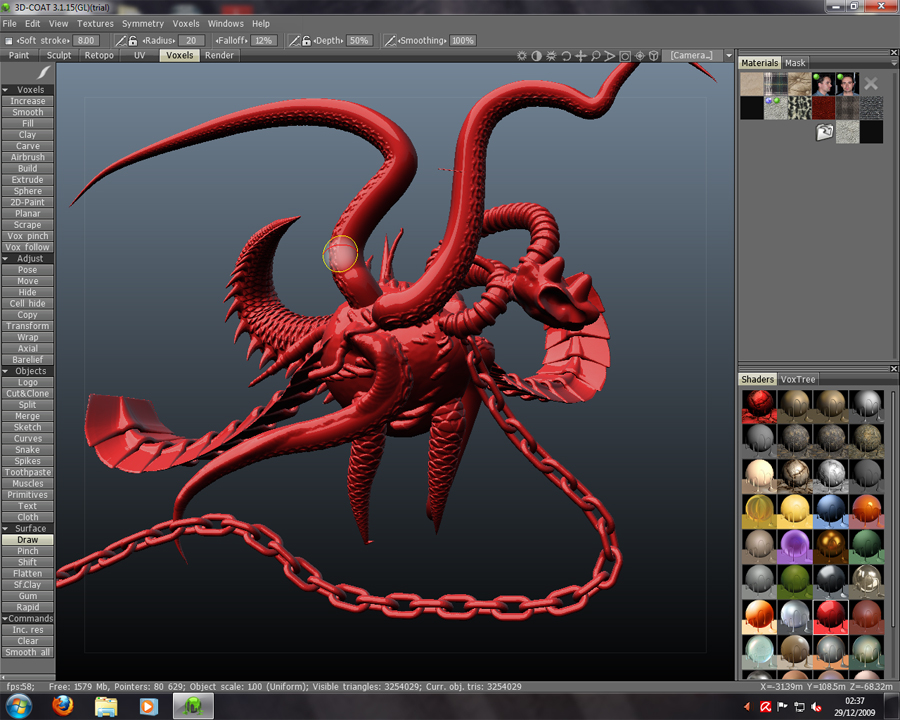Click the X icon in Materials panel
This screenshot has height=720, width=900.
tap(871, 84)
